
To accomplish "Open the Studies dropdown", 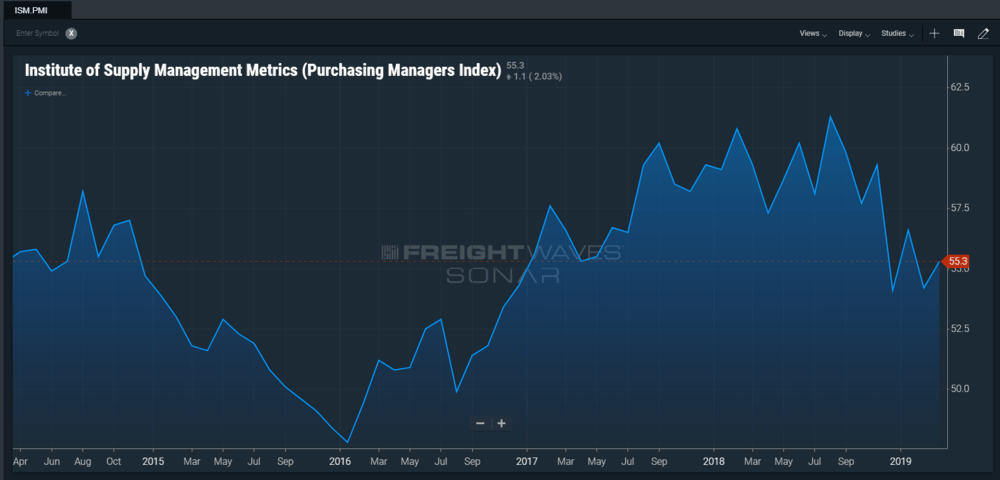I will click(x=897, y=34).
